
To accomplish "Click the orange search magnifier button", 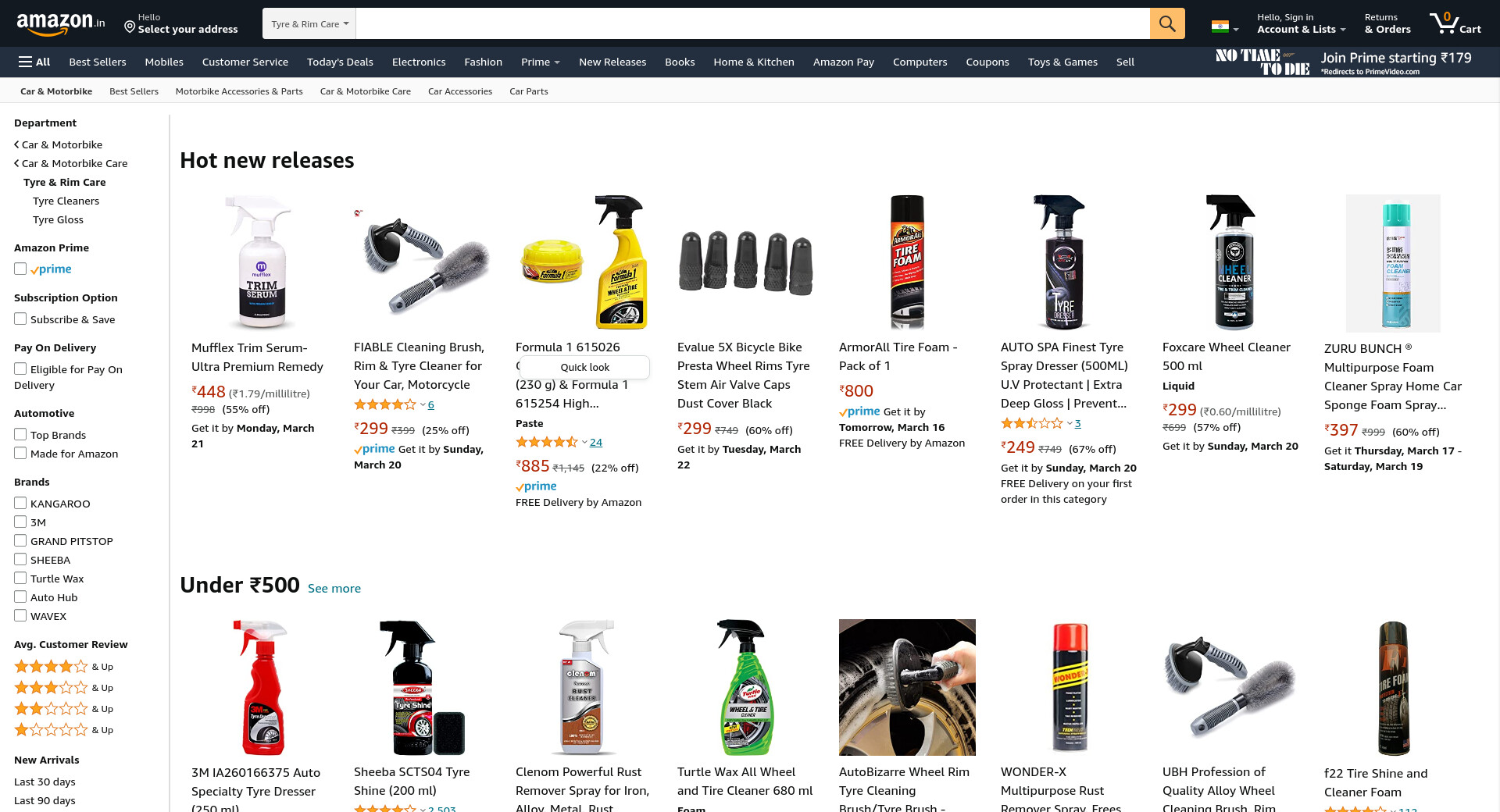I will [x=1167, y=23].
